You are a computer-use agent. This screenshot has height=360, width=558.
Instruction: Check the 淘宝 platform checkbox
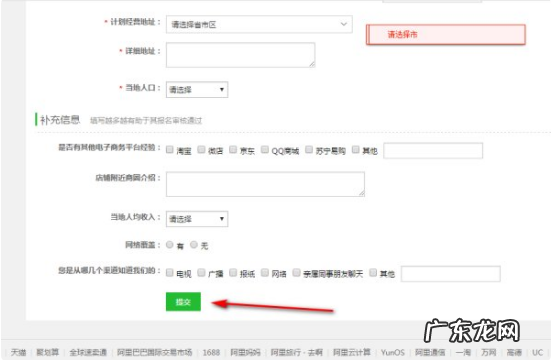[x=170, y=149]
